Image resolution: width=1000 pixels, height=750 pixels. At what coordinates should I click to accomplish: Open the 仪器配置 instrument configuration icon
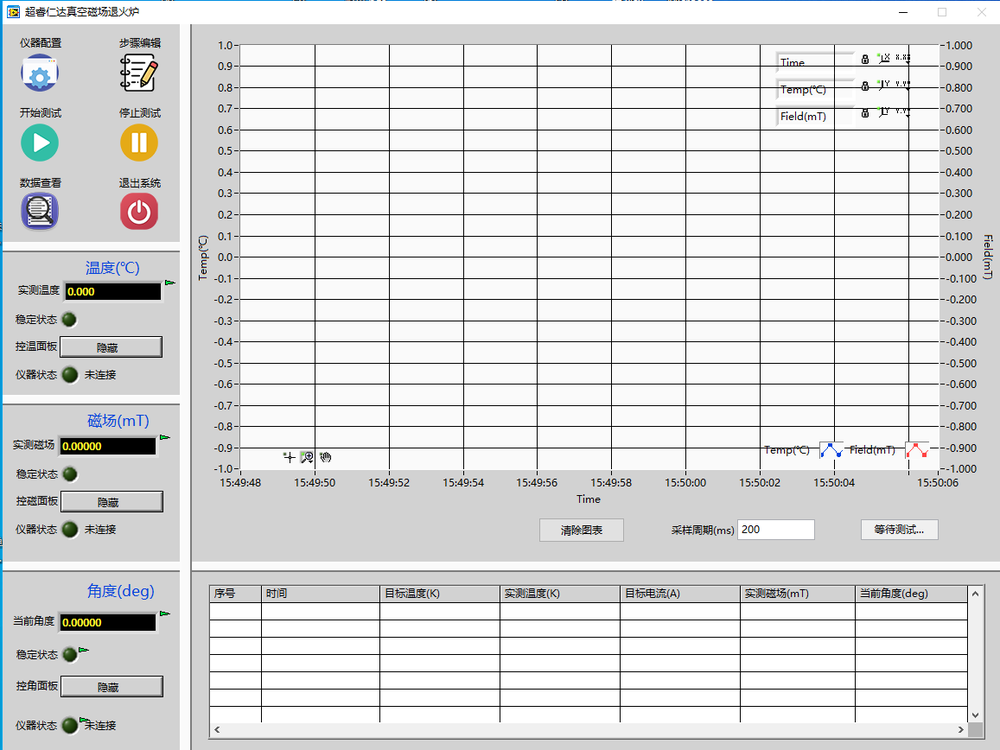(40, 73)
